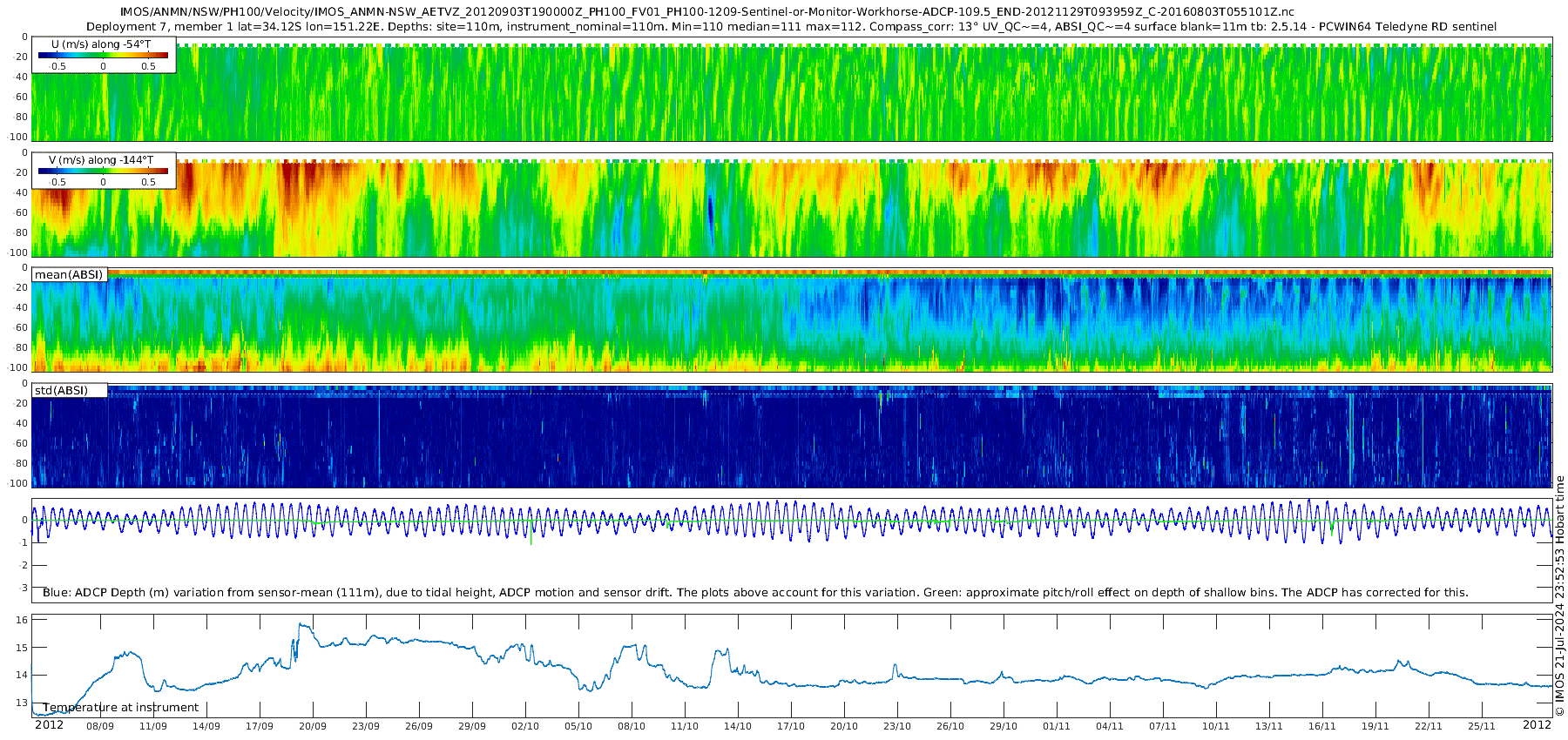Screen dimensions: 1568x740
Task: Click the 'std(ABSI)' panel label
Action: tap(61, 390)
